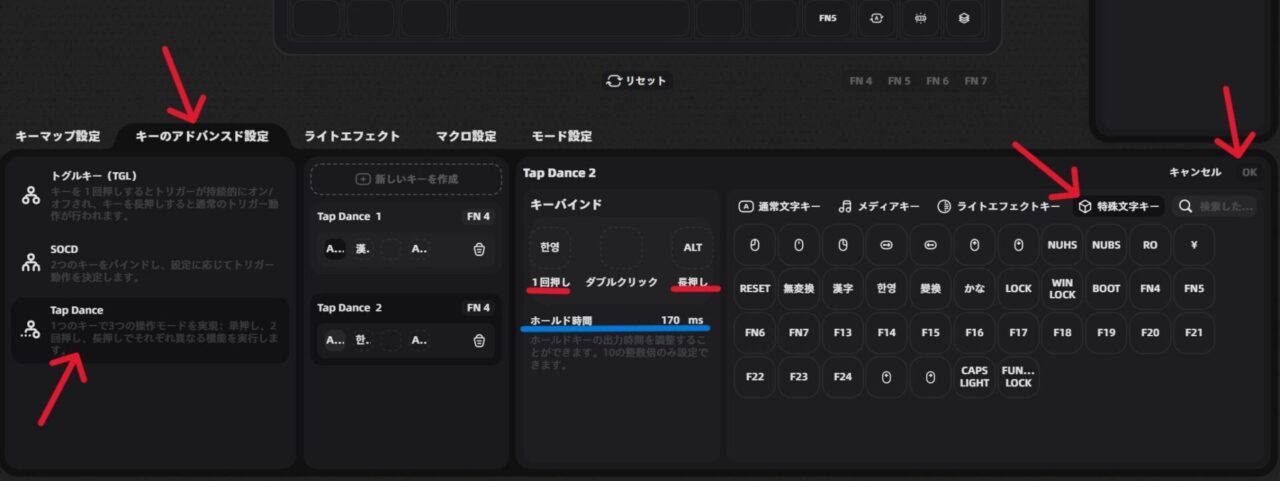Pick the CAPS LIGHT key
1280x481 pixels.
[975, 377]
